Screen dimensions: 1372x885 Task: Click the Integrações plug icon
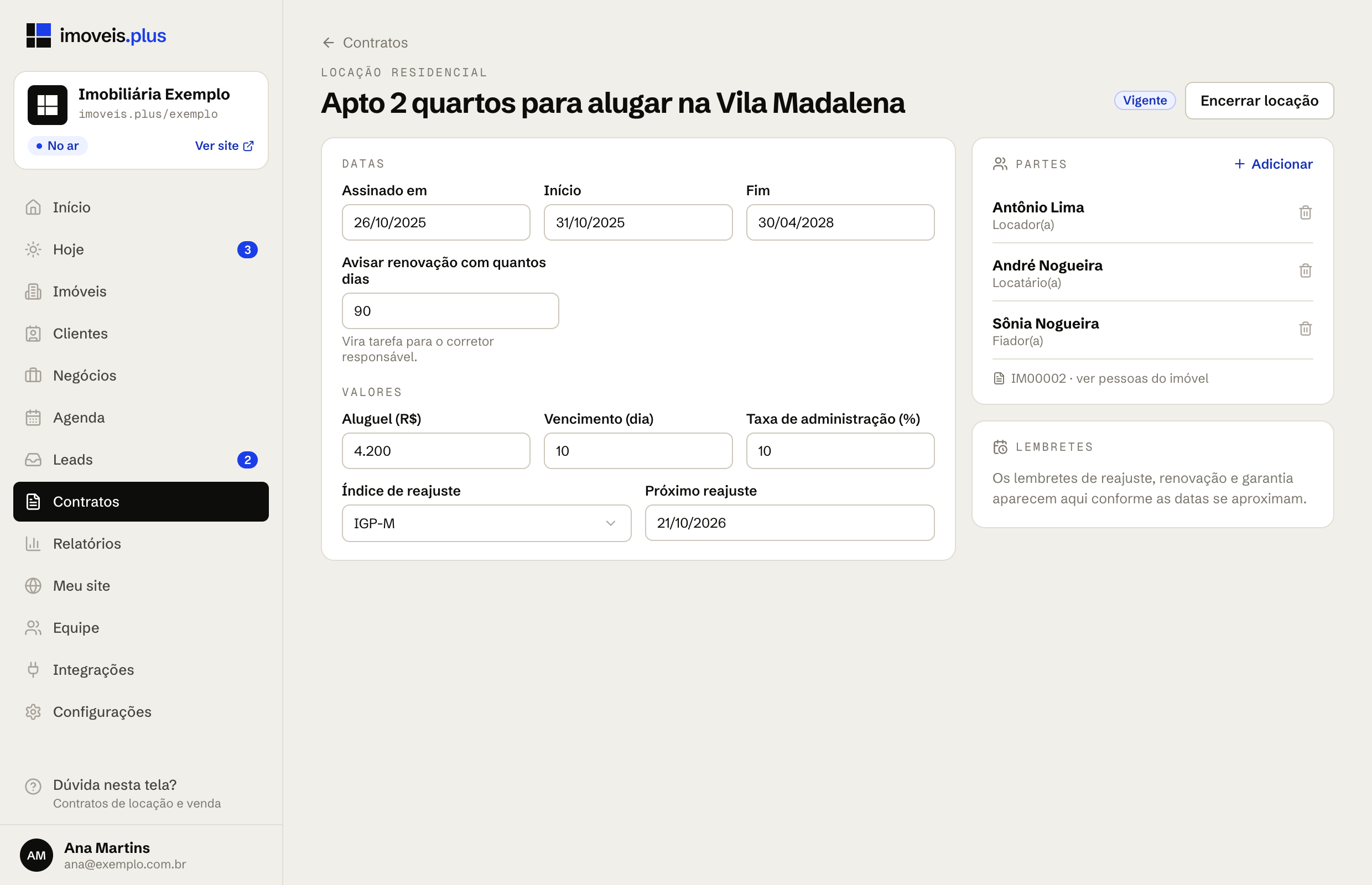(x=33, y=669)
